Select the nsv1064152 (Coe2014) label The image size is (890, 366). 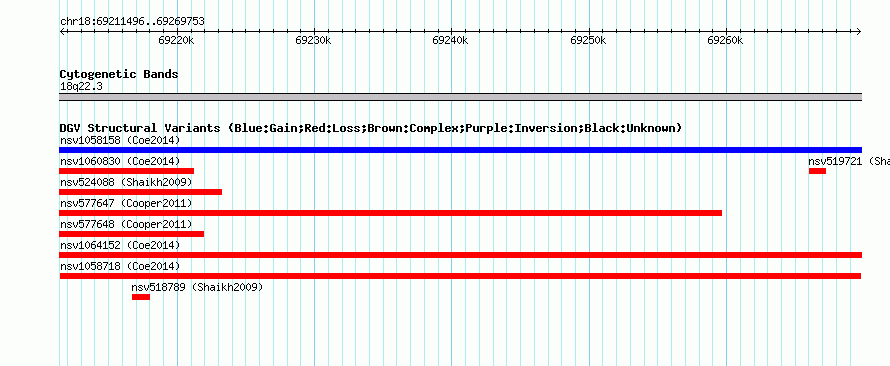click(x=120, y=245)
